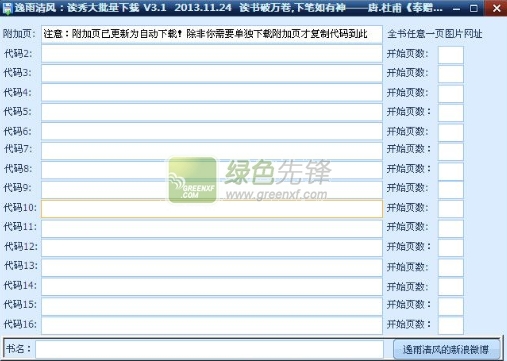This screenshot has height=361, width=507.
Task: Click the 书名 book title field
Action: pos(209,349)
